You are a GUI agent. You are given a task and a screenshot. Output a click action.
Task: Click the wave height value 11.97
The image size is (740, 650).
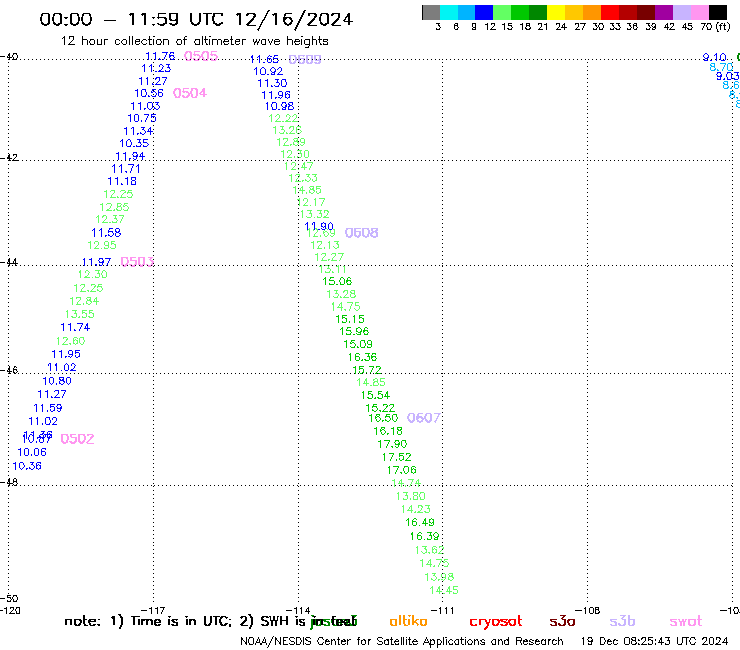(x=97, y=262)
